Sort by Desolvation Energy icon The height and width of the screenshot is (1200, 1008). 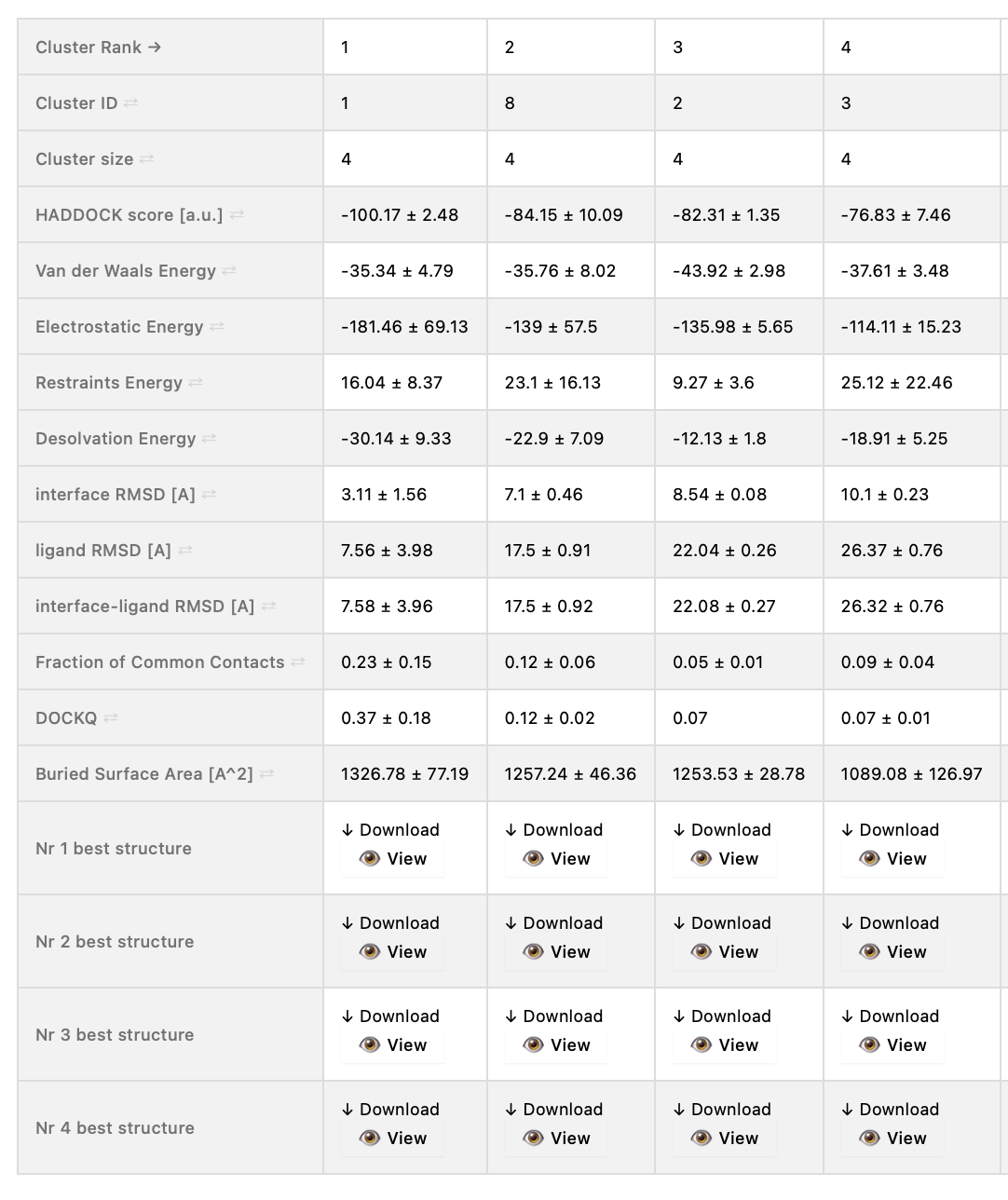click(x=210, y=439)
